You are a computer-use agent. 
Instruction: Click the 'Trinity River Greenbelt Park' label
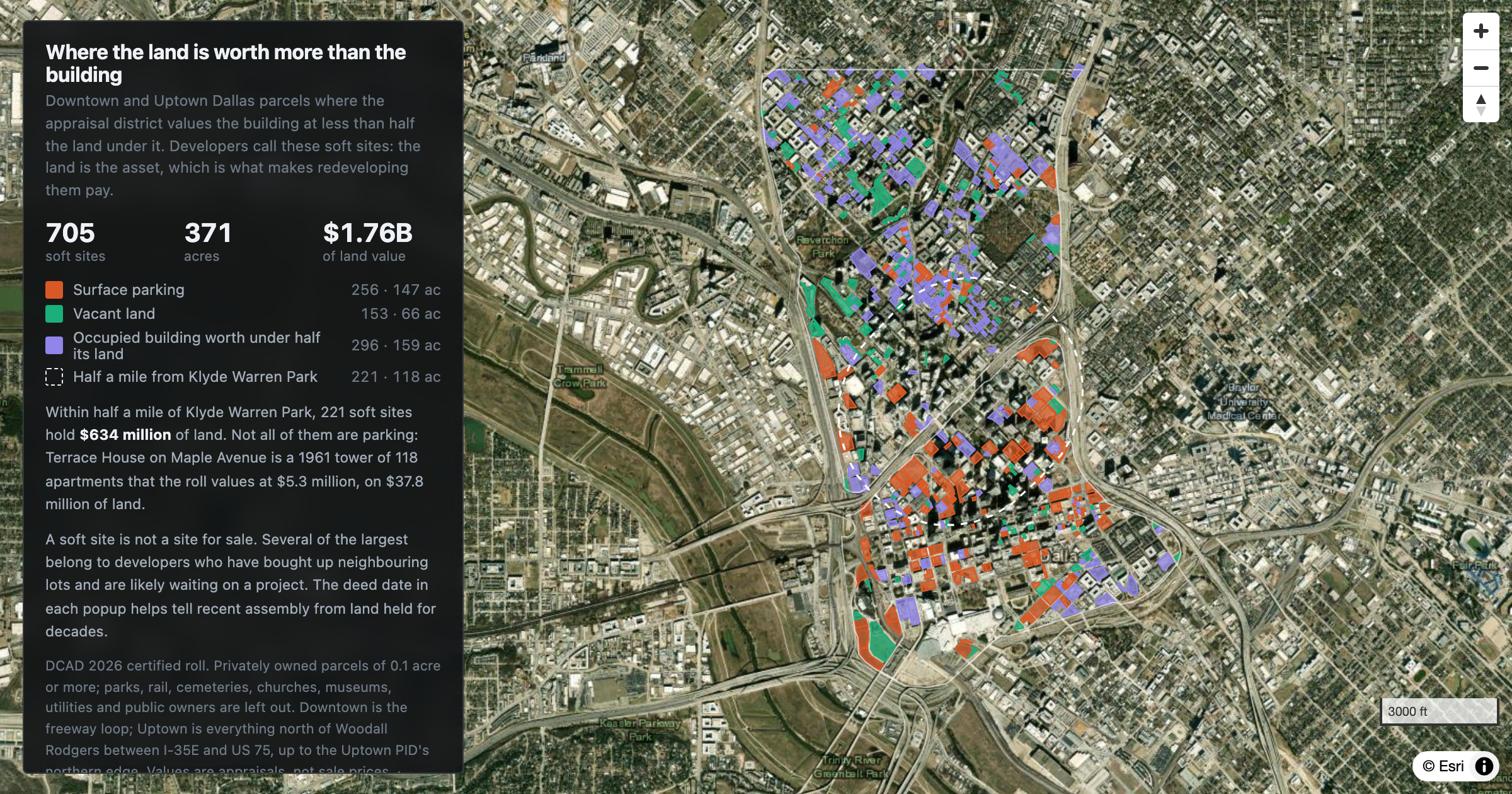[x=850, y=767]
